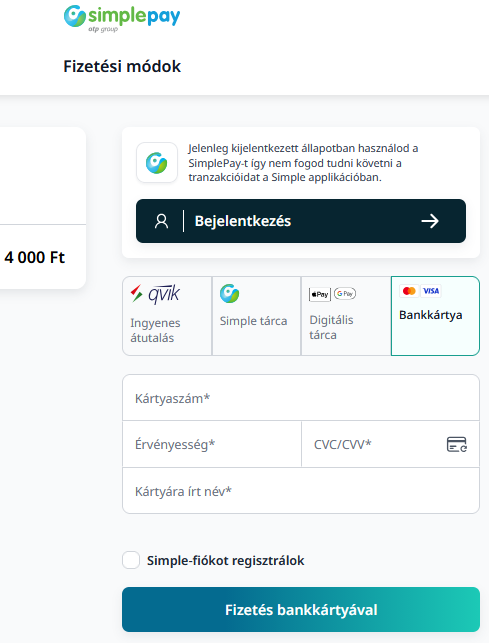Click the SimplePay logo in the header
This screenshot has height=643, width=489.
(122, 18)
